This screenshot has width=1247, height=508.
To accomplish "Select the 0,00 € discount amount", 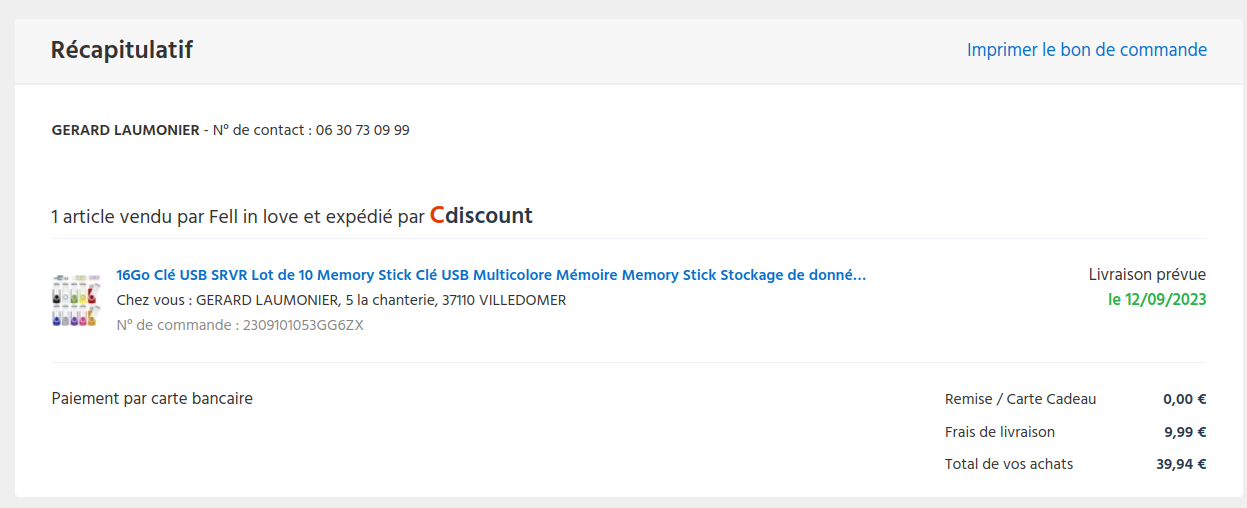I will tap(1184, 399).
